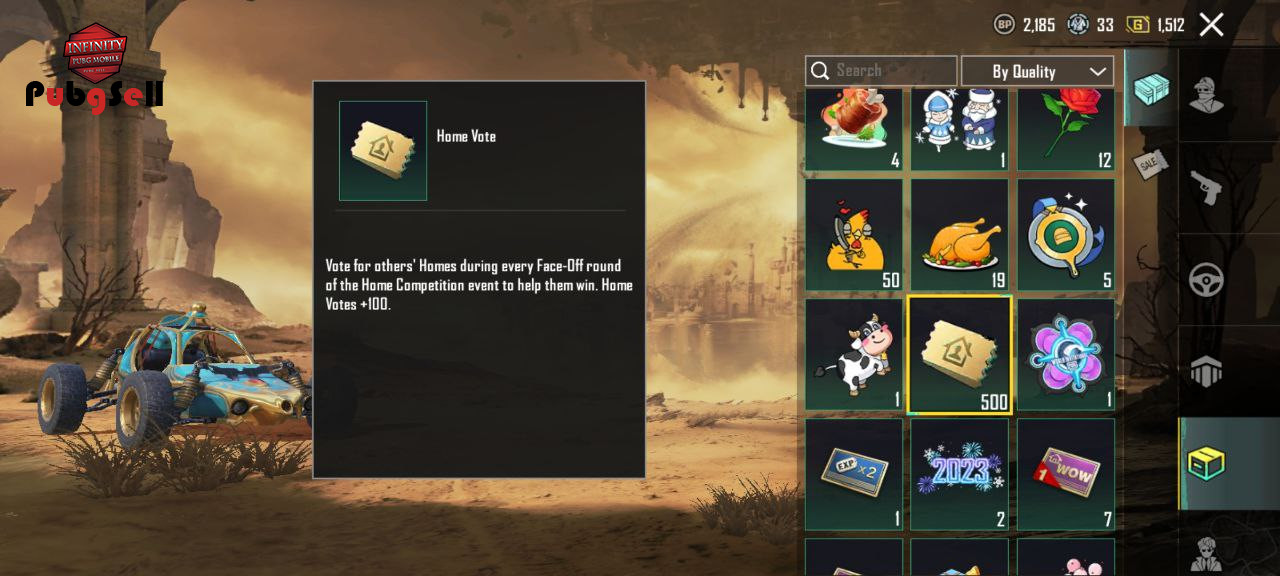This screenshot has height=576, width=1280.
Task: Click the gold G currency icon
Action: 1137,25
